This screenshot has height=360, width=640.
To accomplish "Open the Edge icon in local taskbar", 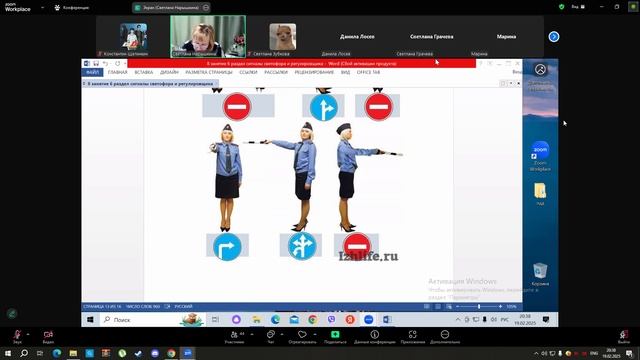I will pos(57,353).
